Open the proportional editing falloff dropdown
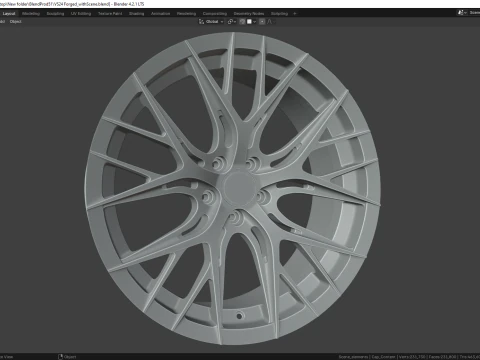Screen dimensions: 480x360 (271, 22)
